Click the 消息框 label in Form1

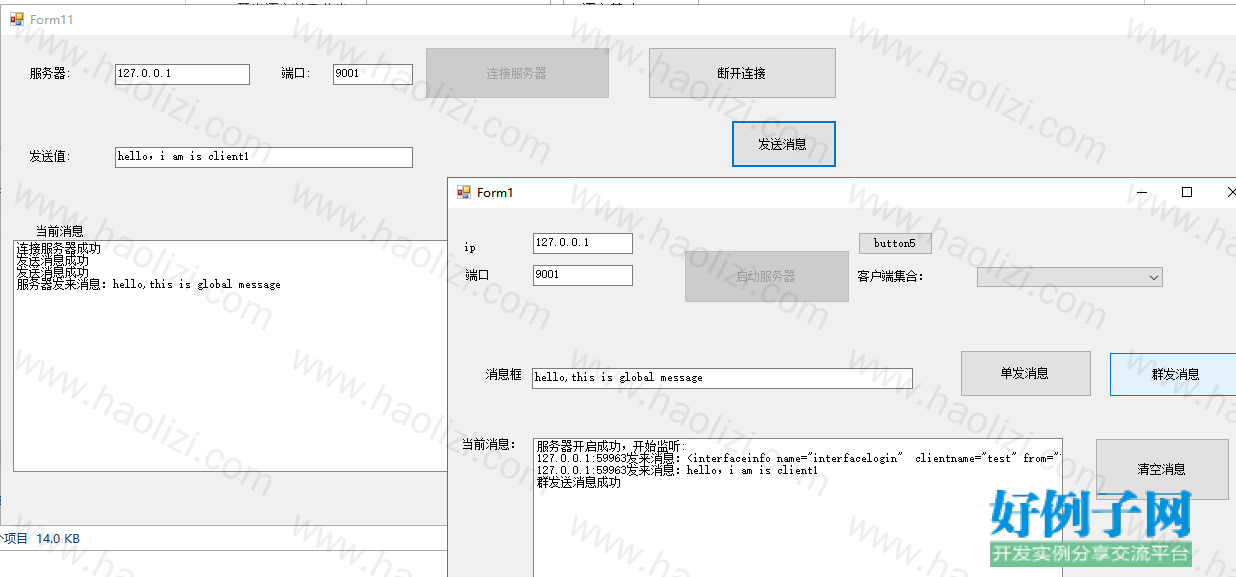pyautogui.click(x=504, y=374)
